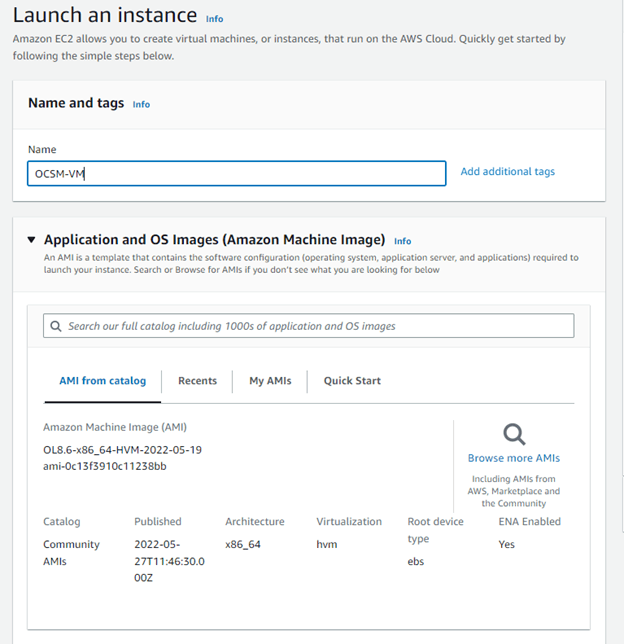The height and width of the screenshot is (644, 624).
Task: Open Info next to Application and OS Images
Action: [402, 241]
